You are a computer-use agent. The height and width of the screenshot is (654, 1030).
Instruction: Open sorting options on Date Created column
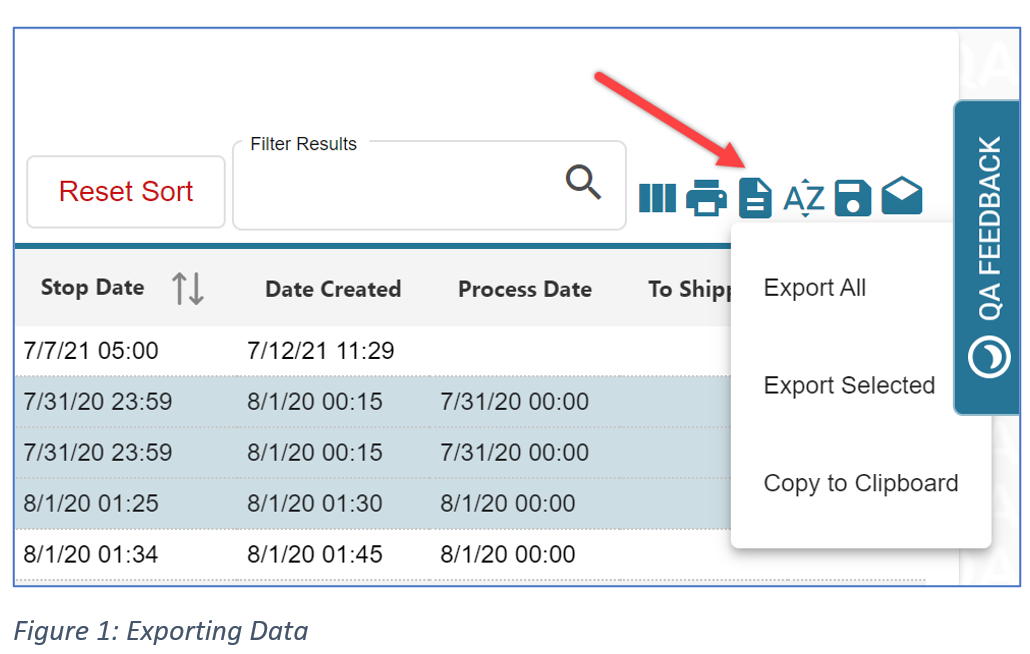(x=333, y=289)
